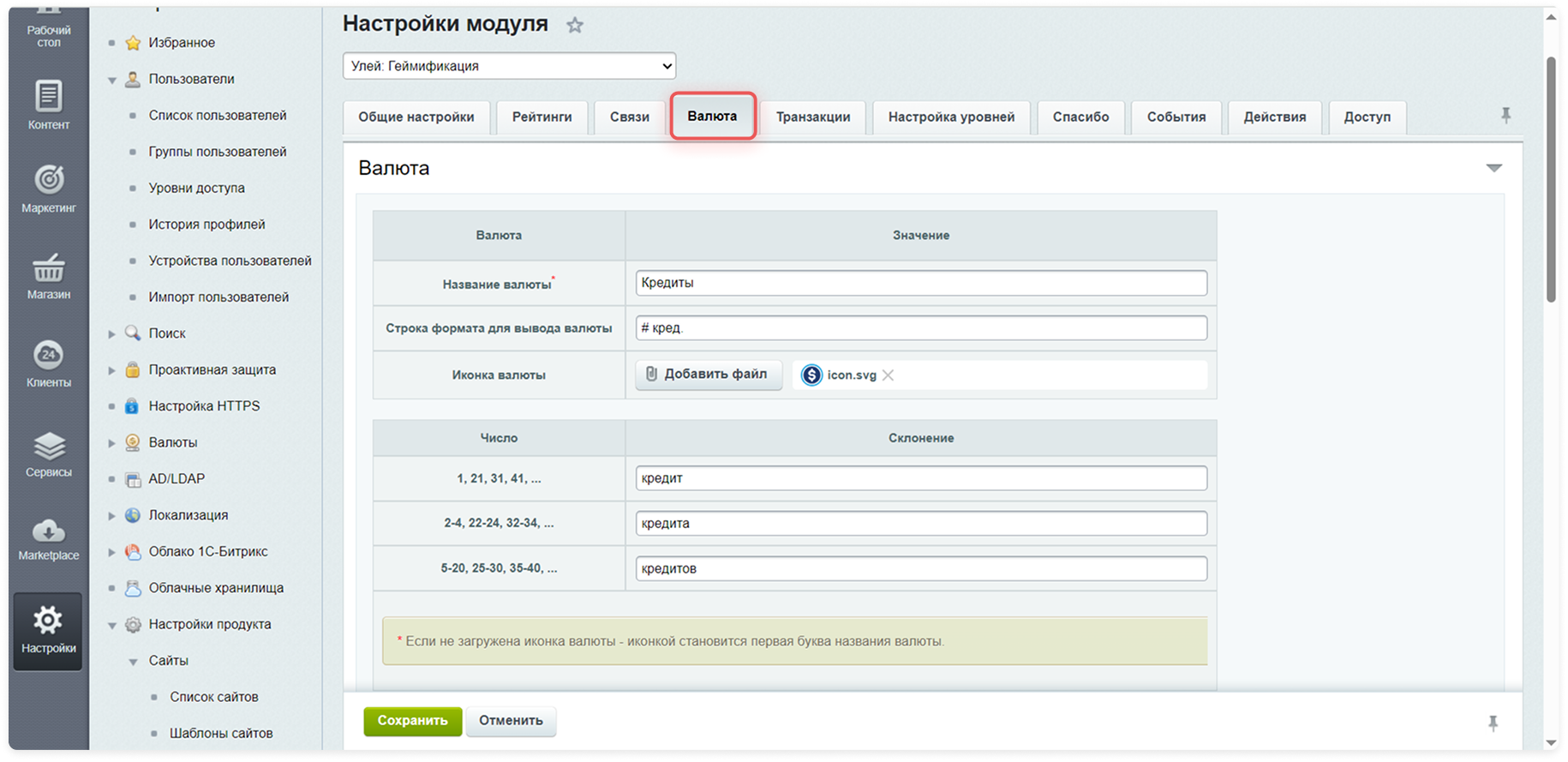The height and width of the screenshot is (762, 1568).
Task: Pin the tabs panel
Action: pos(1505,116)
